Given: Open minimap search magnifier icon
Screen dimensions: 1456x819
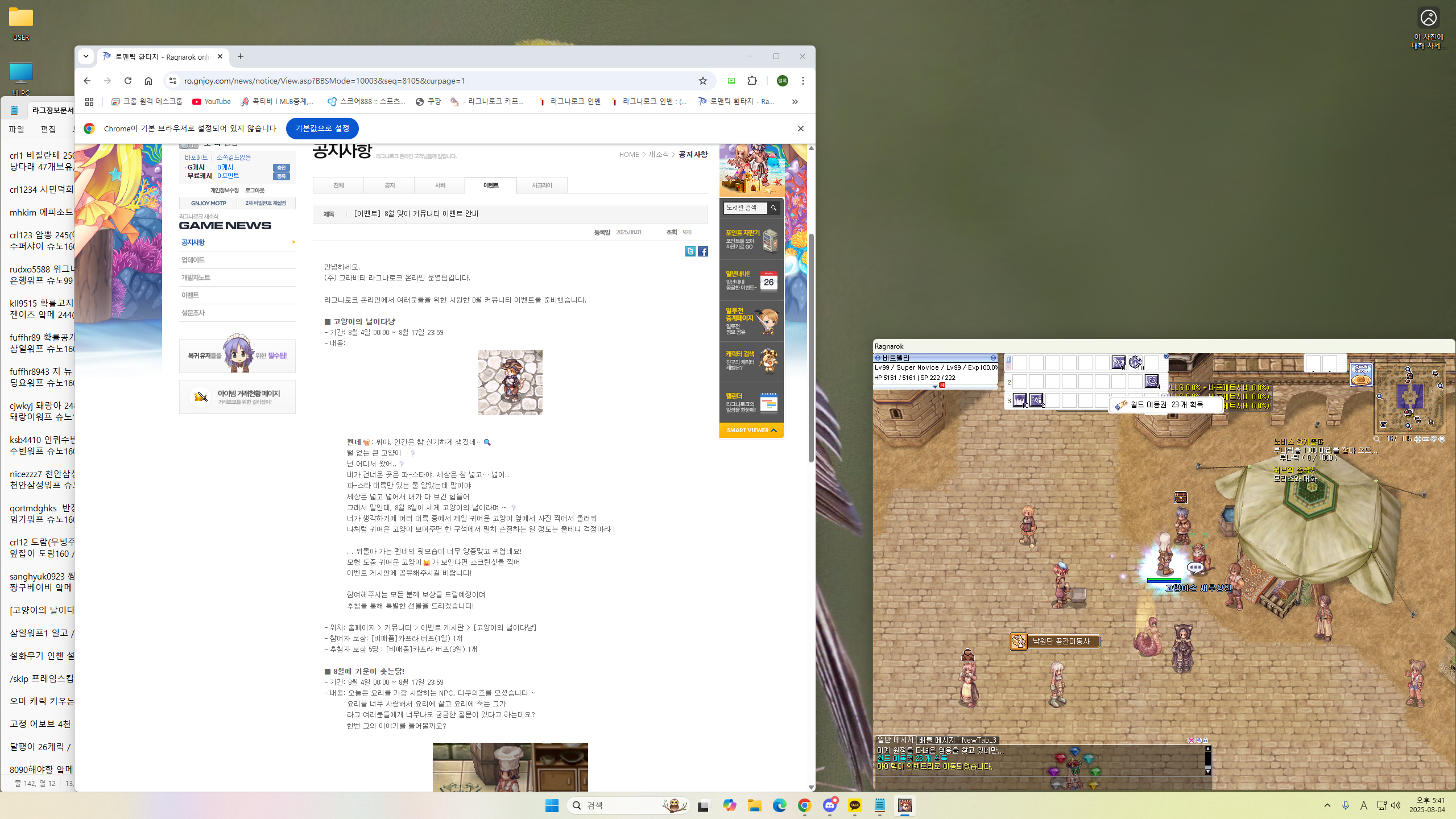Looking at the screenshot, I should 1377,439.
